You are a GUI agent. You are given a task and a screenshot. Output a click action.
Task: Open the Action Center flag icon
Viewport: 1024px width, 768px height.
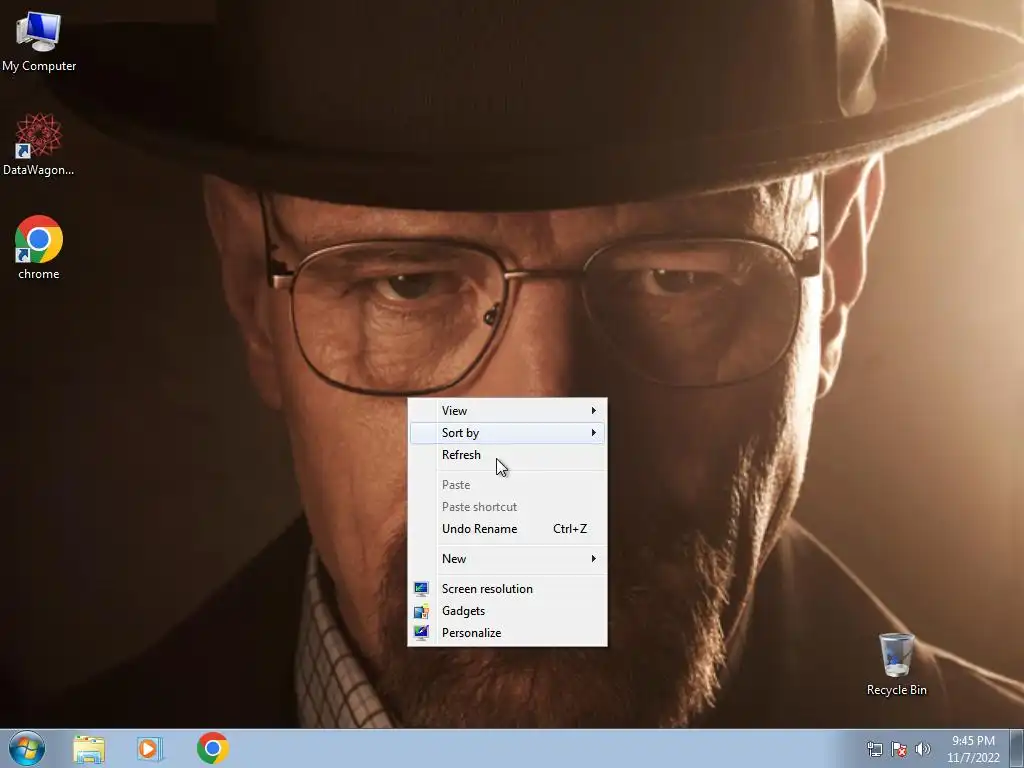click(899, 749)
